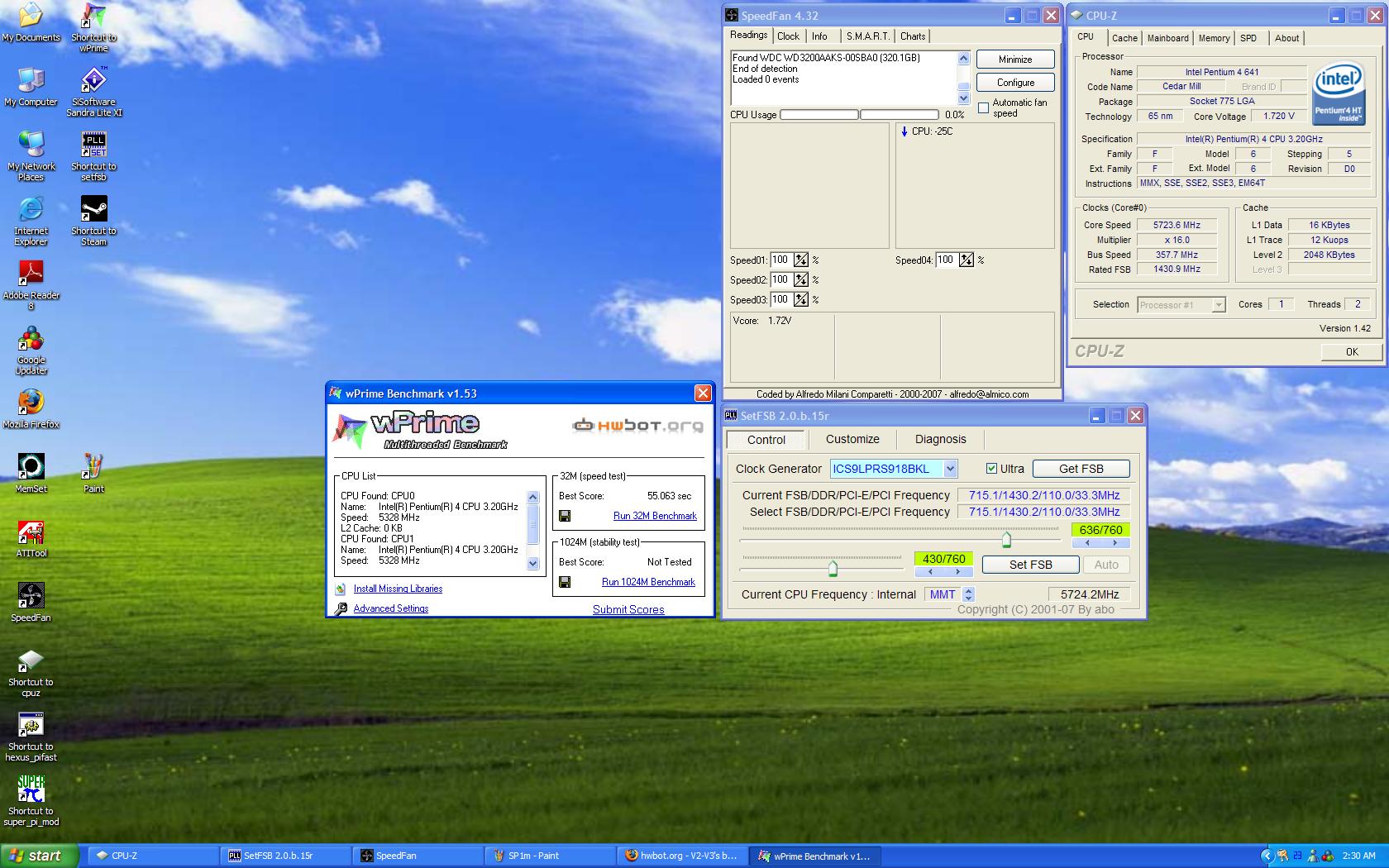Click left arrow under 430/760 value

pyautogui.click(x=930, y=571)
